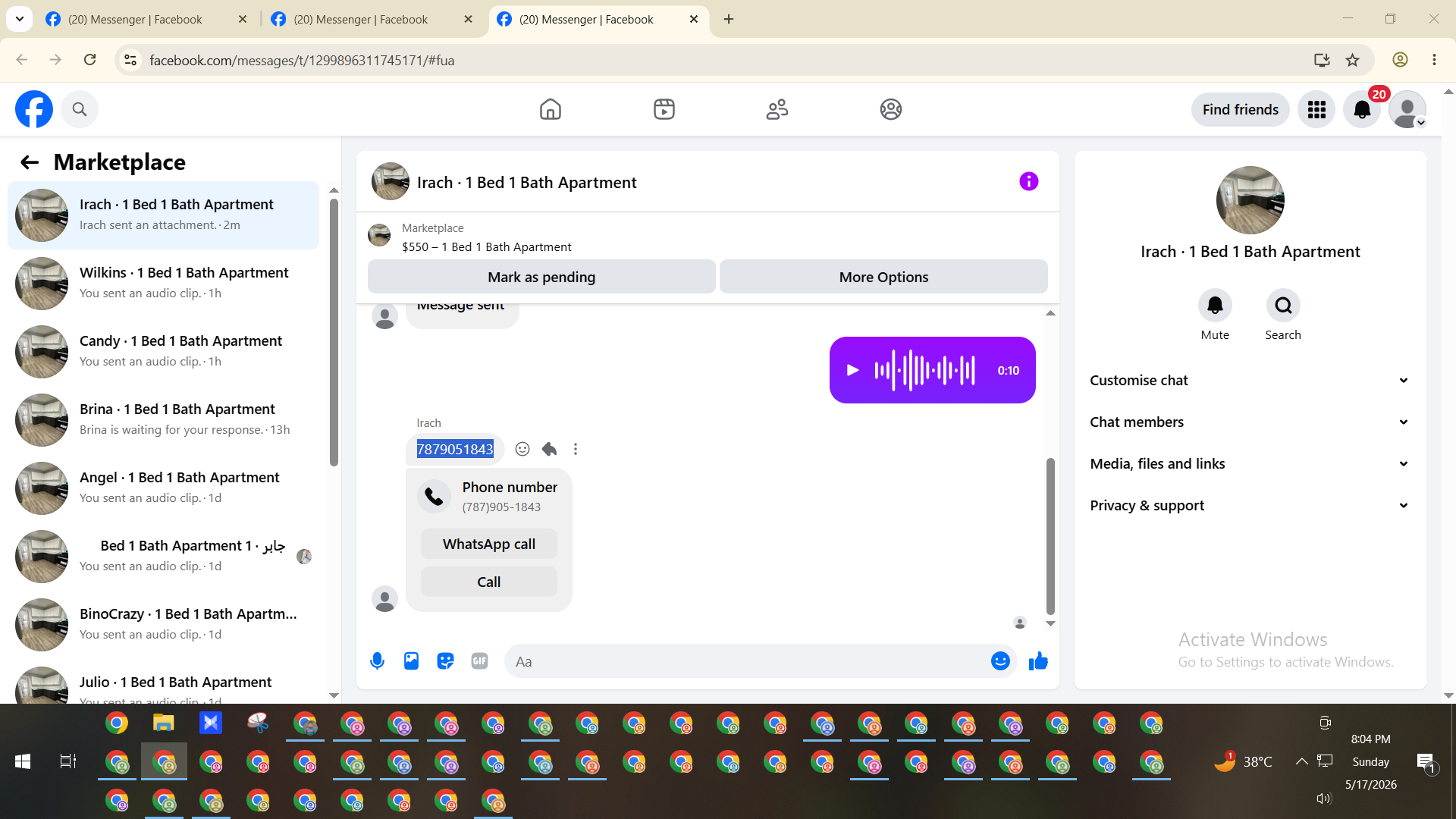
Task: Attach a photo file in composer
Action: pyautogui.click(x=411, y=661)
